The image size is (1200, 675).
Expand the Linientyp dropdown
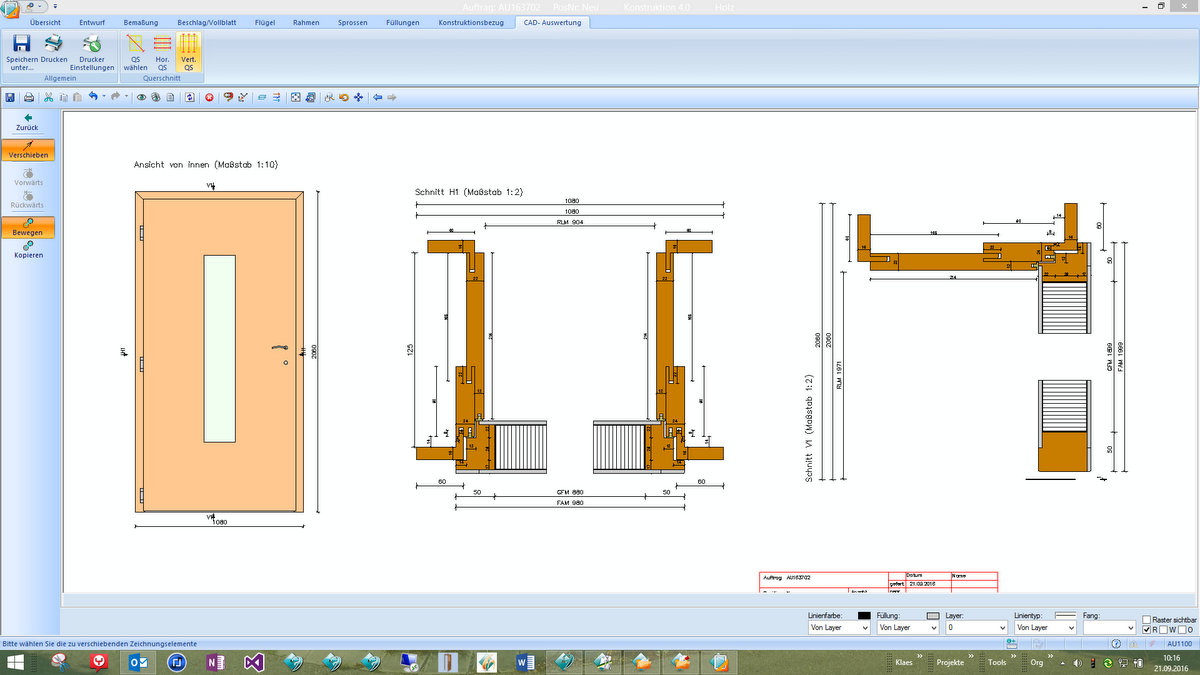pos(1045,628)
